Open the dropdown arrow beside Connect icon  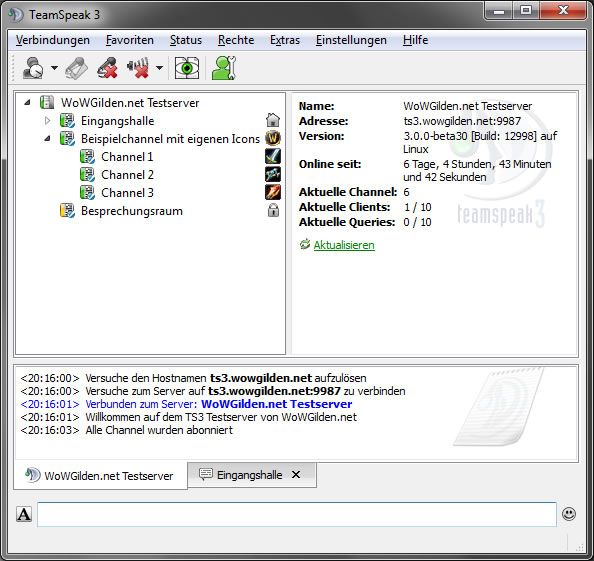(x=55, y=68)
